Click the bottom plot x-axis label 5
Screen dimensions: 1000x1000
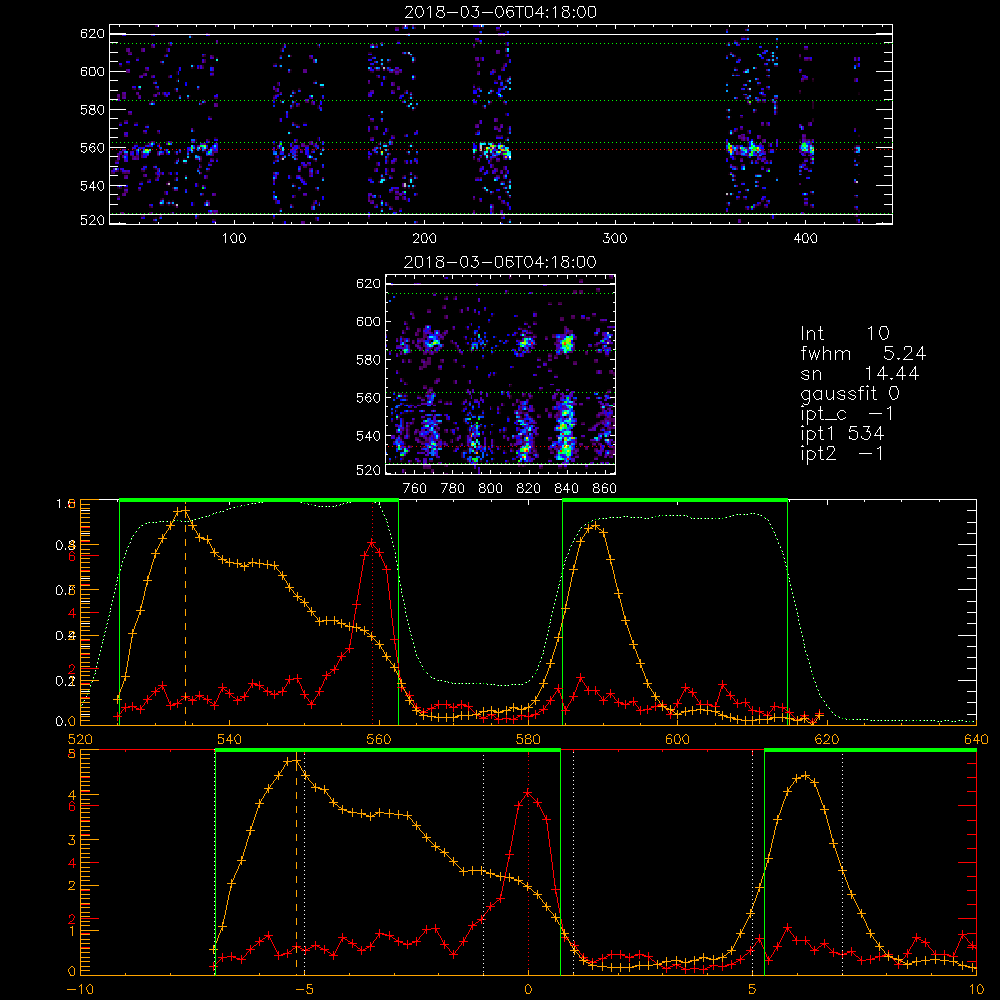(x=752, y=990)
